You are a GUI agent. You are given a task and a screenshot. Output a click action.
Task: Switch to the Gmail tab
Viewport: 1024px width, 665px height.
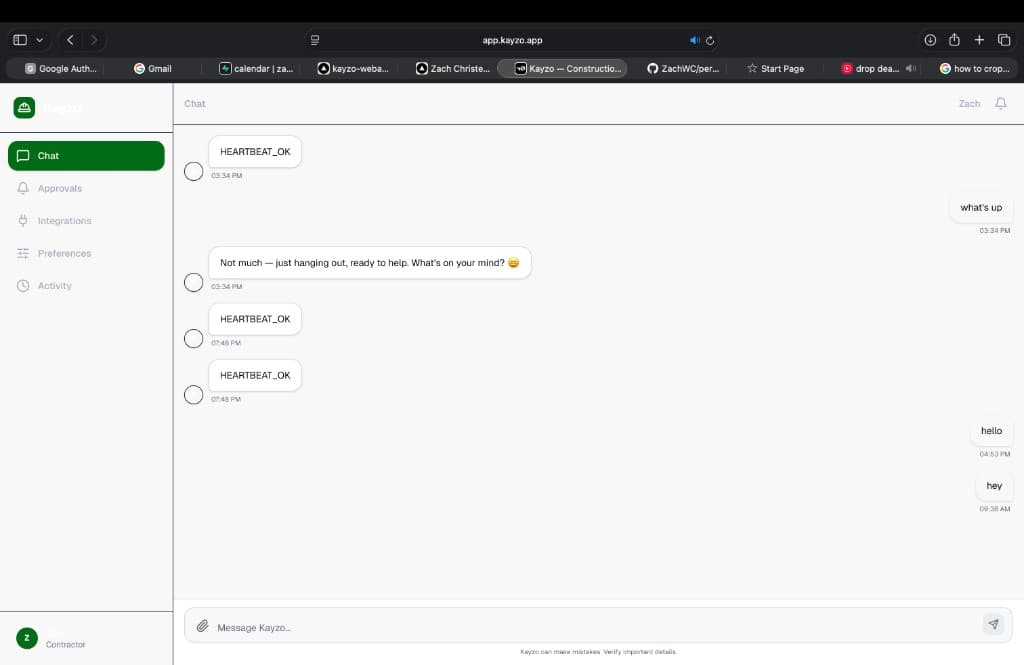pyautogui.click(x=154, y=68)
